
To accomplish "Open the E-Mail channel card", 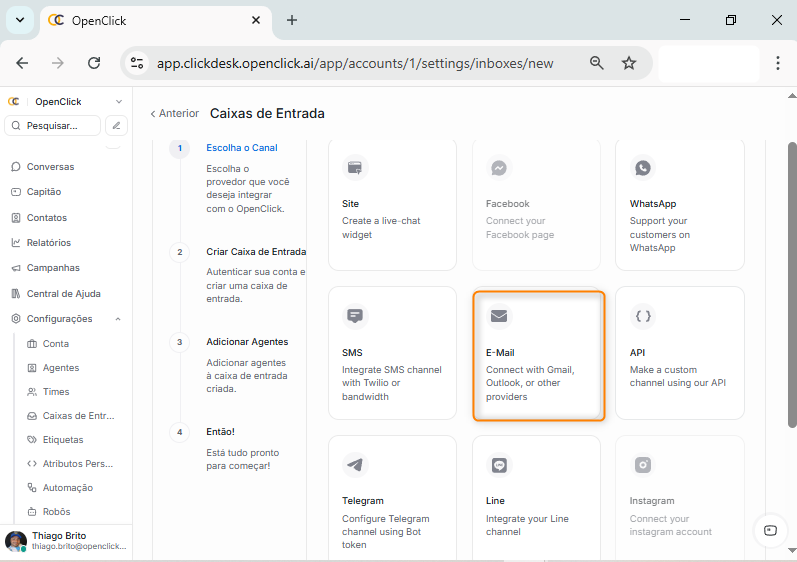I will (x=538, y=355).
